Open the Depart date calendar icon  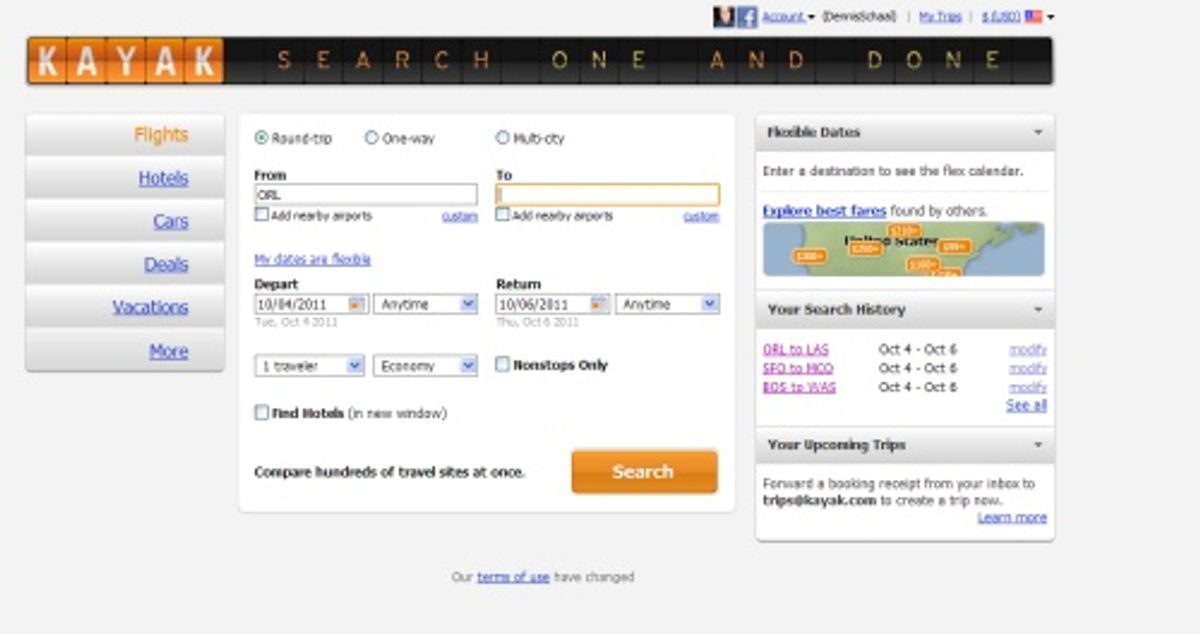356,303
